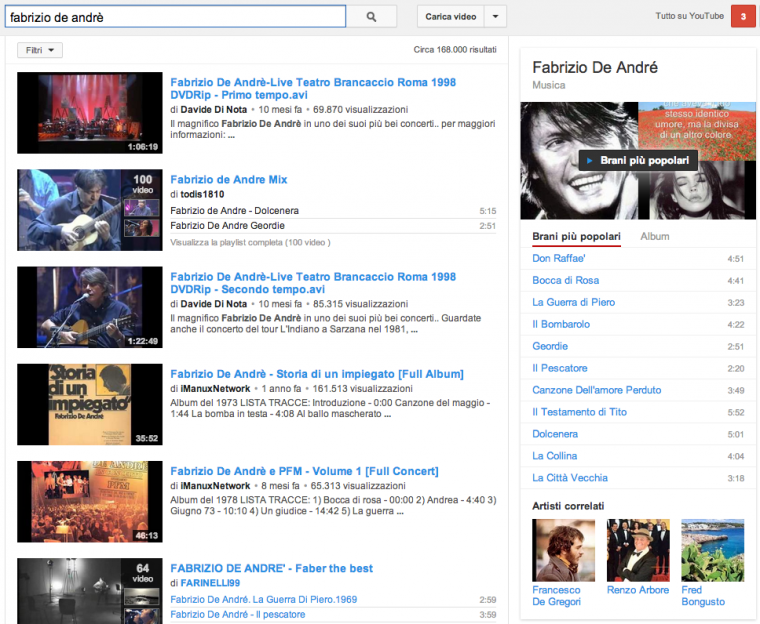Focus the search field with fabrizio de andrè
760x624 pixels.
click(x=175, y=17)
